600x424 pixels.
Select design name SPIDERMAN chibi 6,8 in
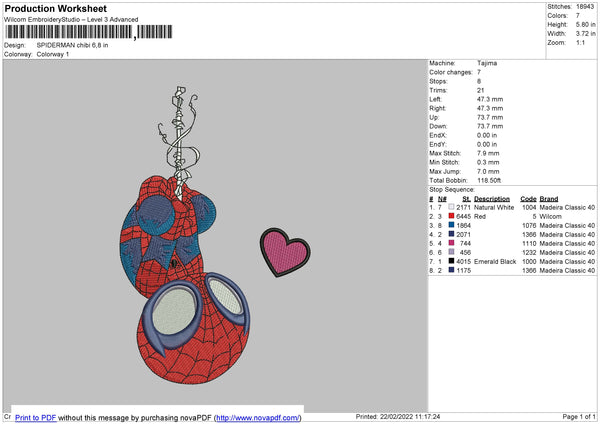click(x=72, y=45)
